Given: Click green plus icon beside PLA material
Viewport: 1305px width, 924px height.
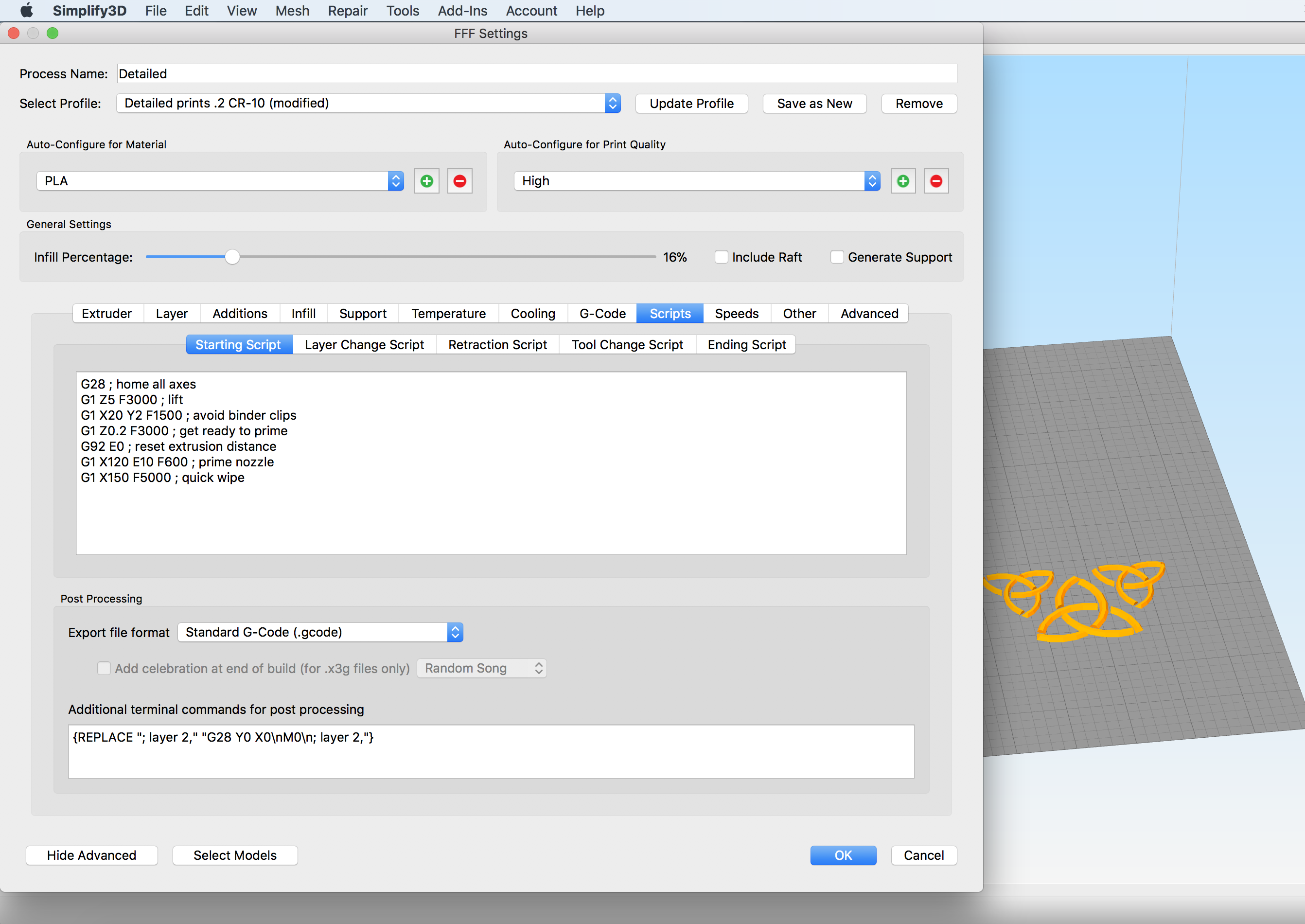Looking at the screenshot, I should (426, 181).
